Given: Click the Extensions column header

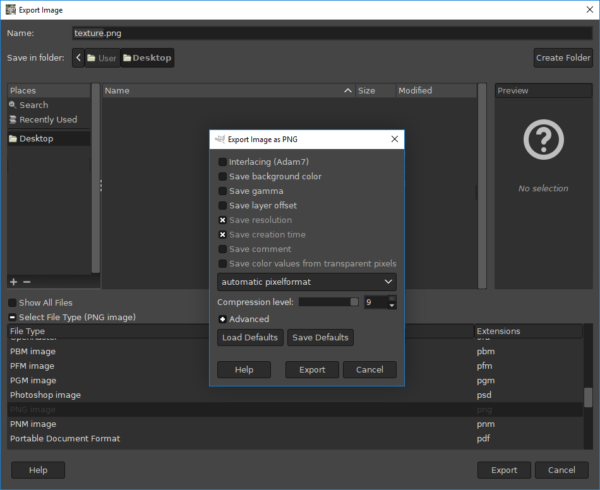Looking at the screenshot, I should [x=528, y=331].
